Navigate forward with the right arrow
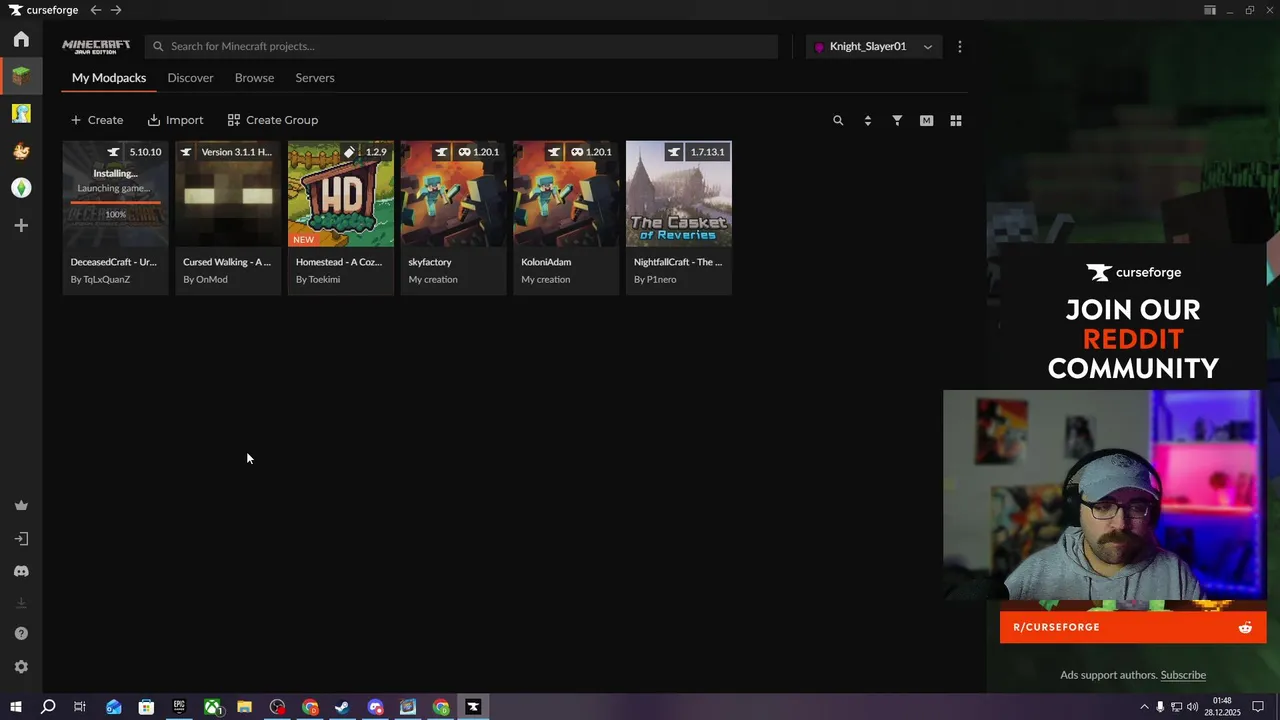The width and height of the screenshot is (1280, 720). click(116, 10)
